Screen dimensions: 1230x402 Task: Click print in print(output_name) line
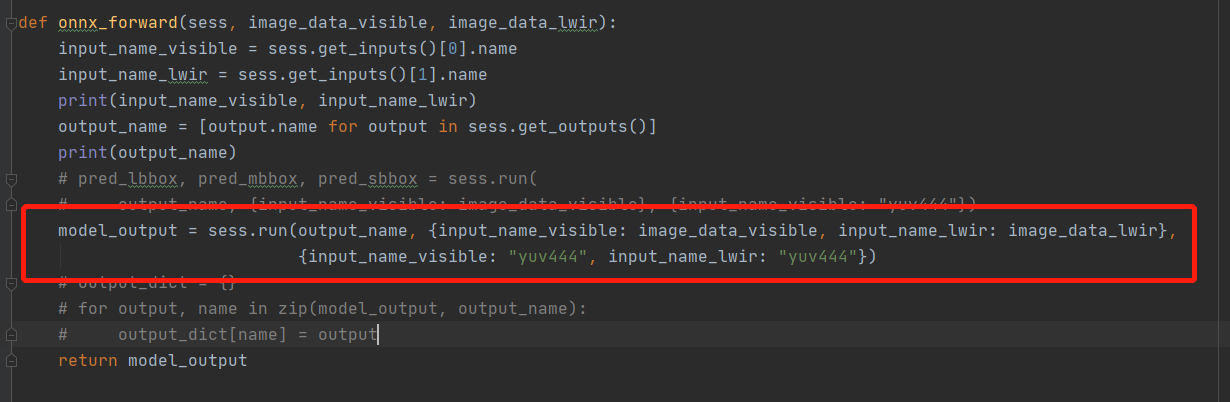click(82, 152)
